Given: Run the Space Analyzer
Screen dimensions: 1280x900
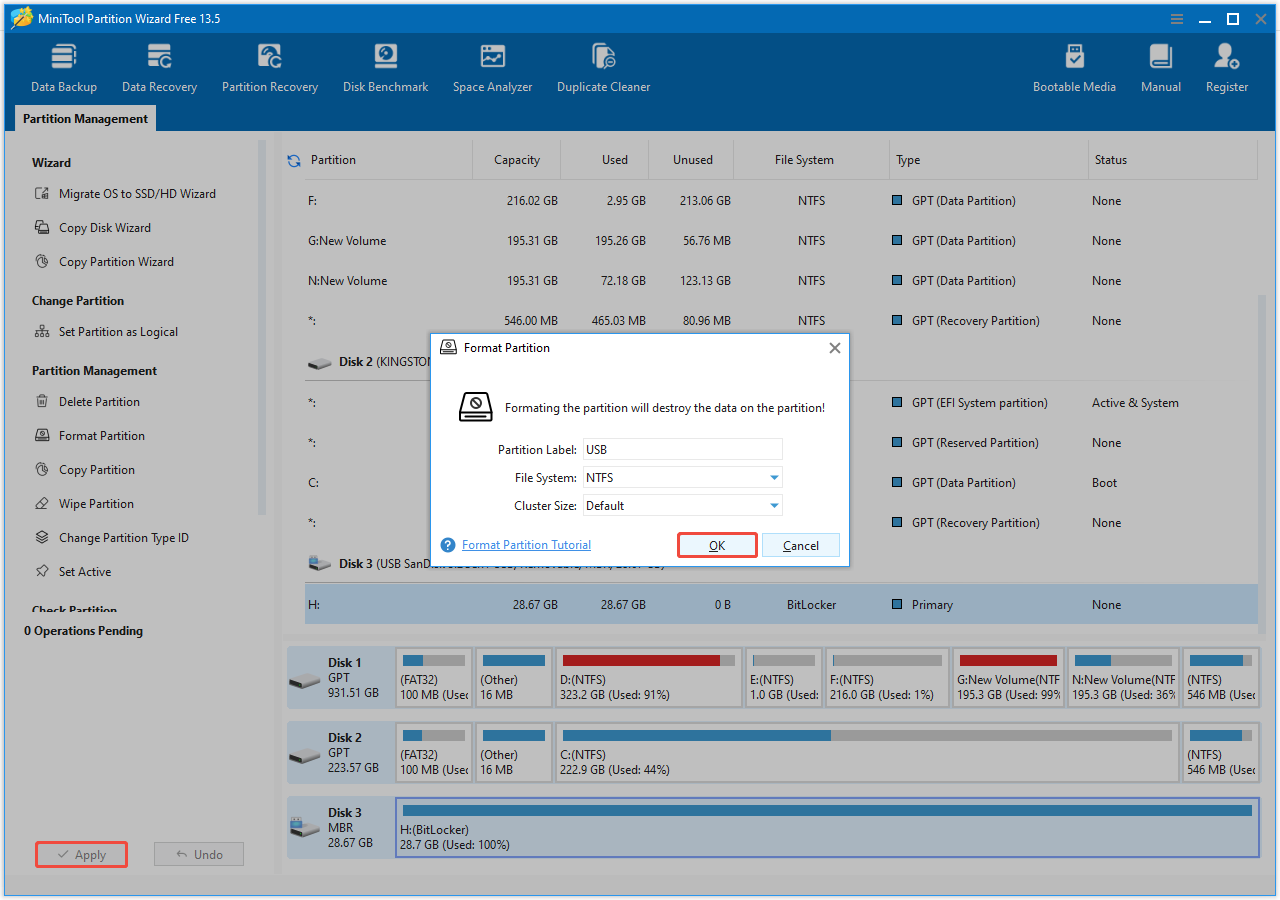Looking at the screenshot, I should 492,66.
